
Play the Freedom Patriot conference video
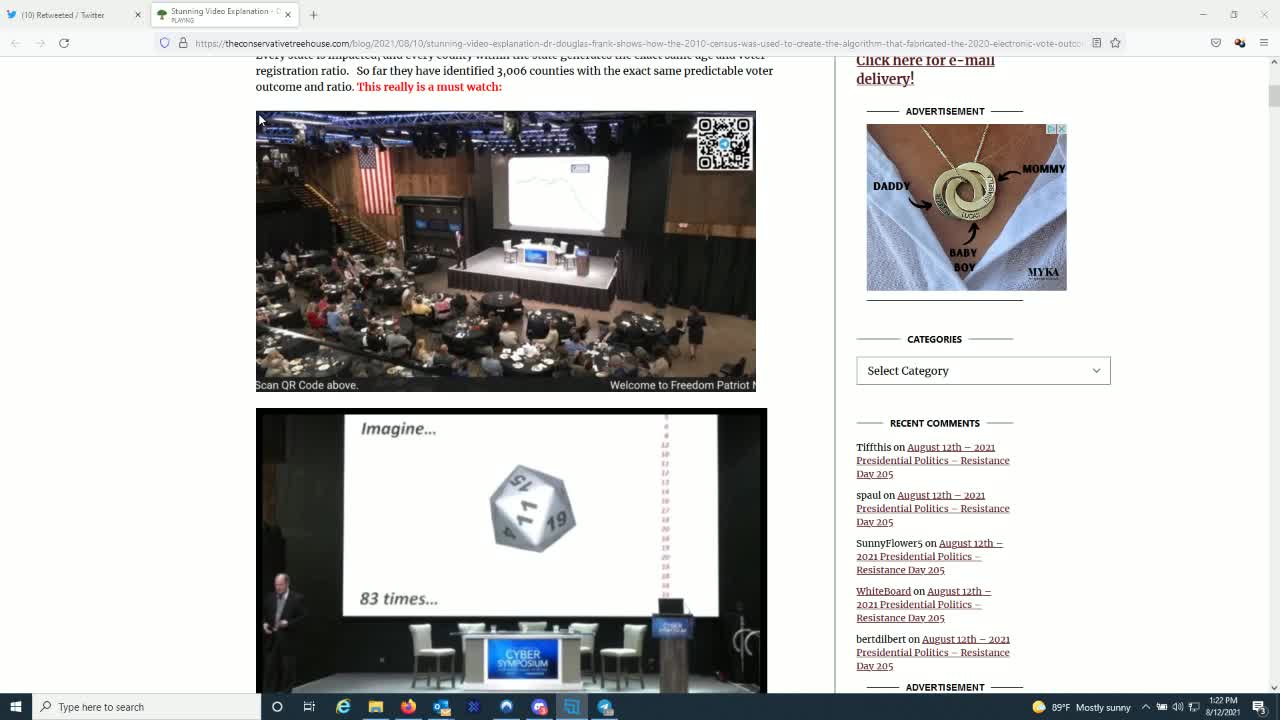click(x=505, y=251)
